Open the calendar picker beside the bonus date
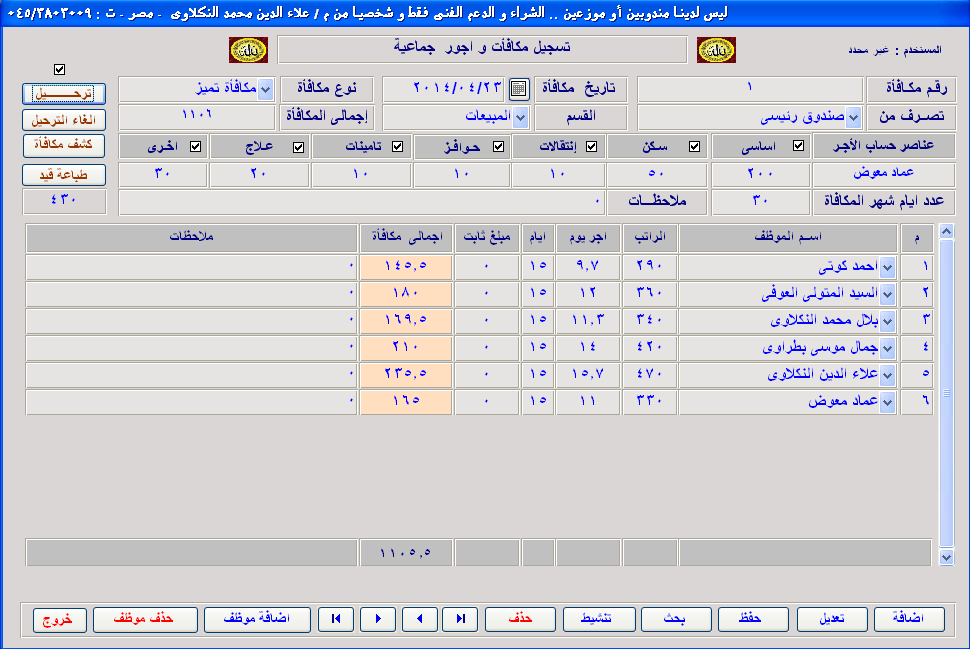 click(518, 89)
